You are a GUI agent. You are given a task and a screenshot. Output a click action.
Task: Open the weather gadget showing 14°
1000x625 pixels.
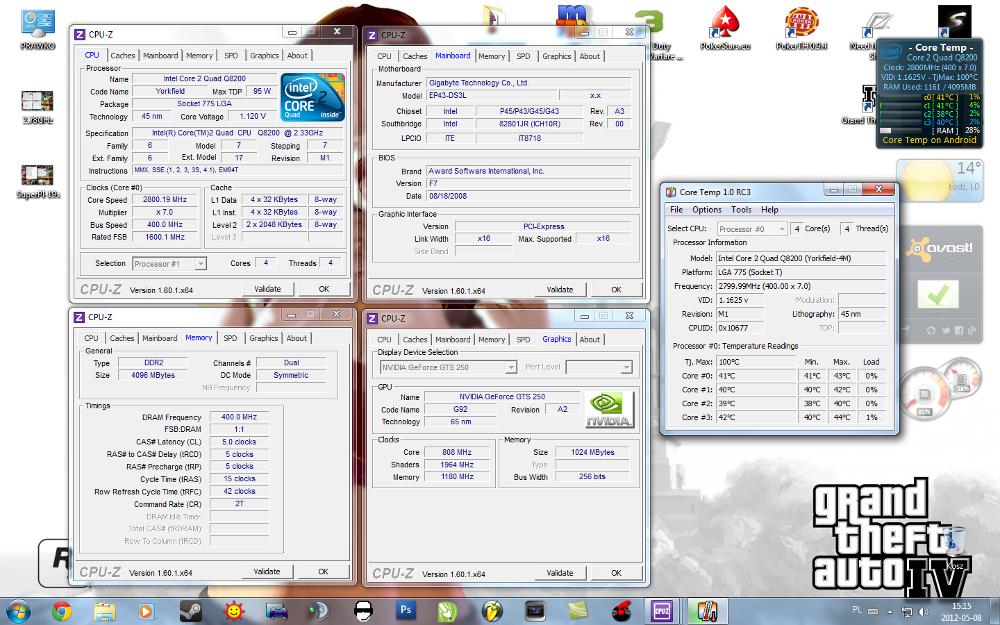tap(939, 180)
